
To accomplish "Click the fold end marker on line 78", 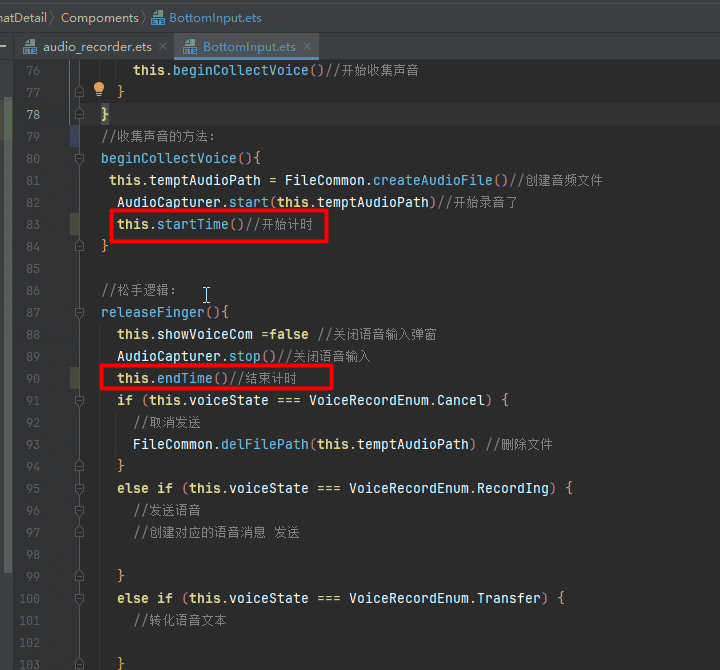I will (78, 114).
